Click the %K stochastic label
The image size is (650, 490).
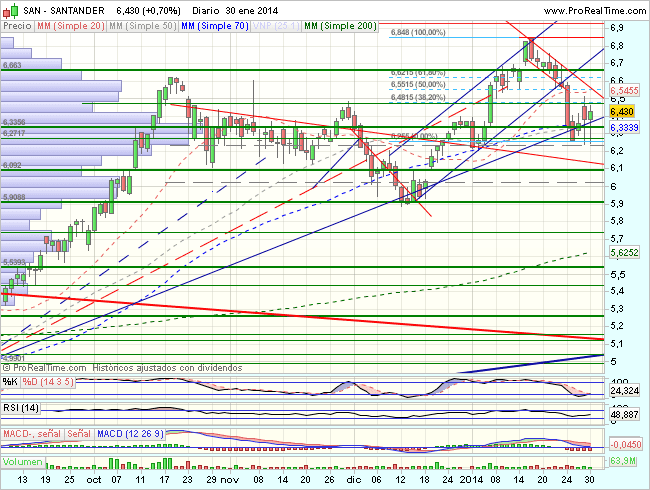coord(10,382)
